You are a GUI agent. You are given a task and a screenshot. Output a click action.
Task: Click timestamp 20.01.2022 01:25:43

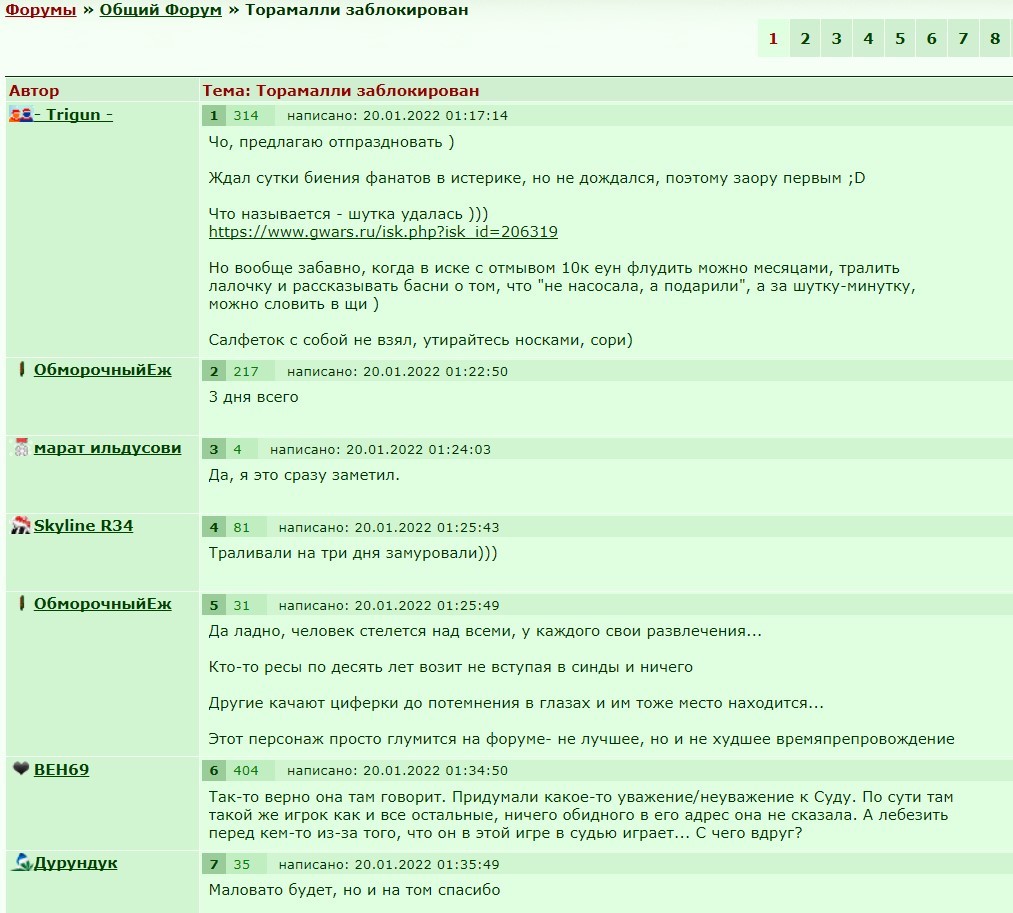pyautogui.click(x=427, y=527)
